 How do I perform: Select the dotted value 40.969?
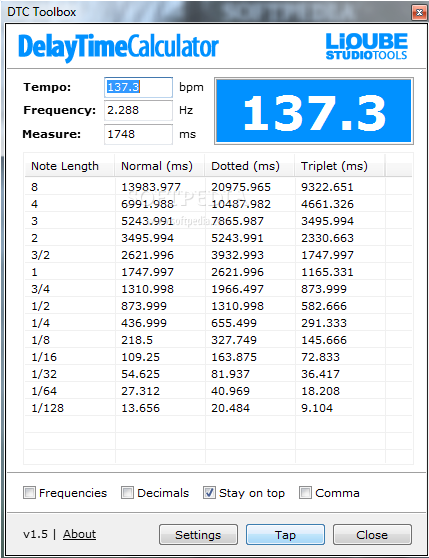point(231,391)
